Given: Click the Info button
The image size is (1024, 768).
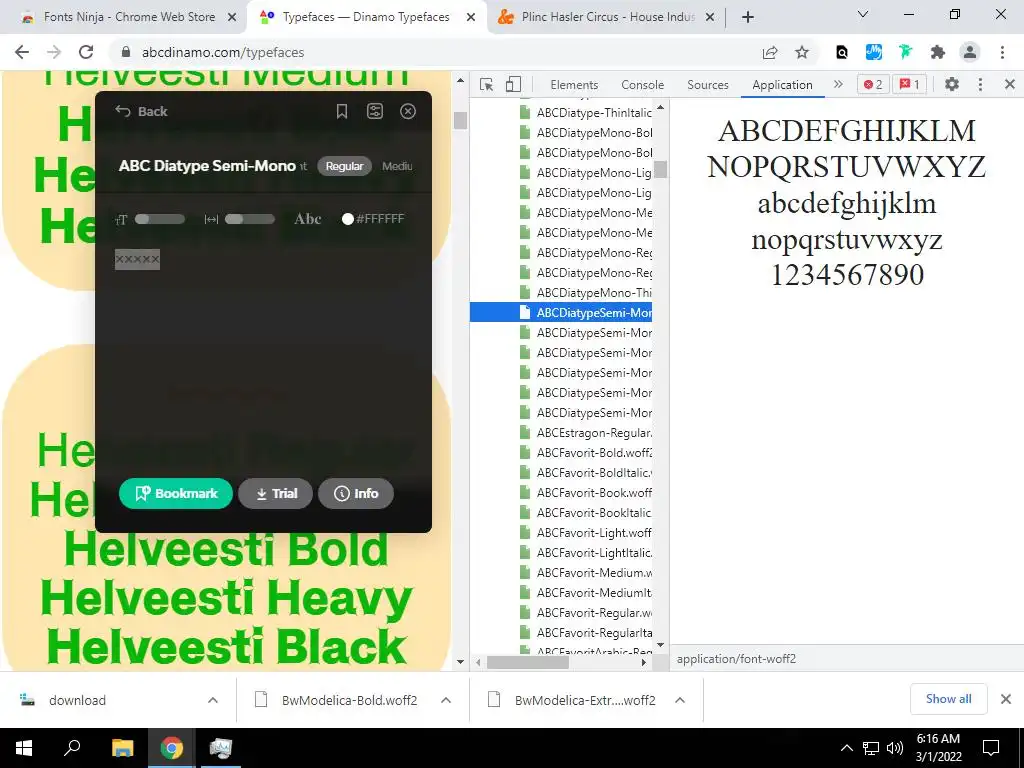Looking at the screenshot, I should click(x=356, y=494).
